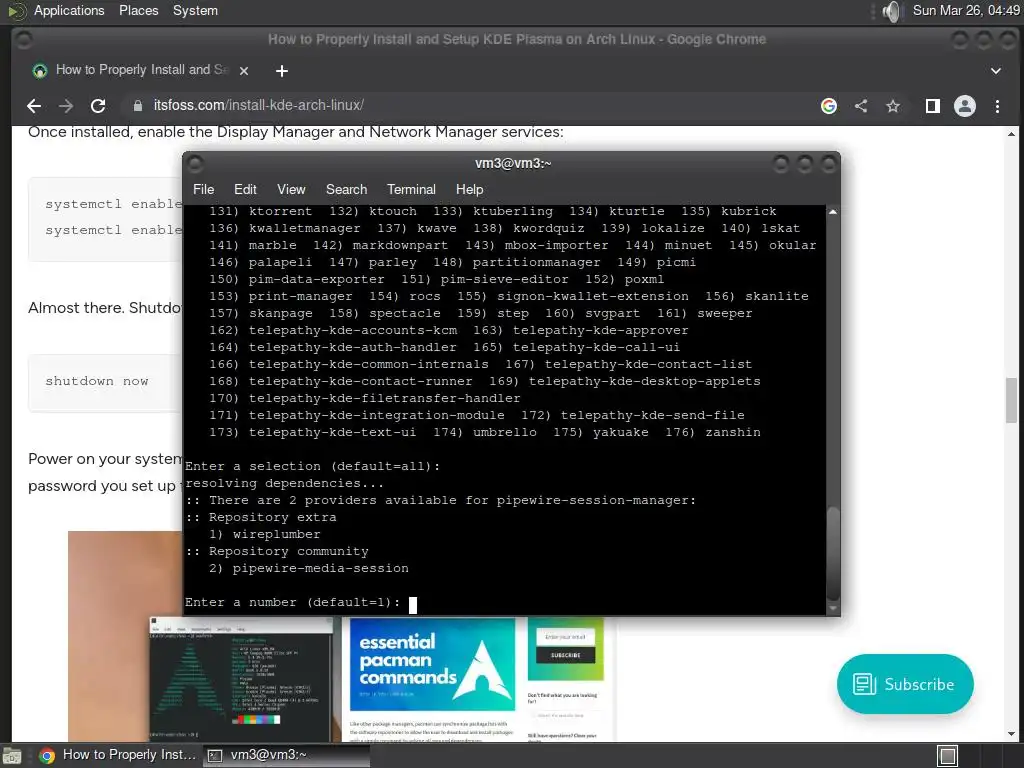Open the essential pacman commands thumbnail

tap(432, 664)
